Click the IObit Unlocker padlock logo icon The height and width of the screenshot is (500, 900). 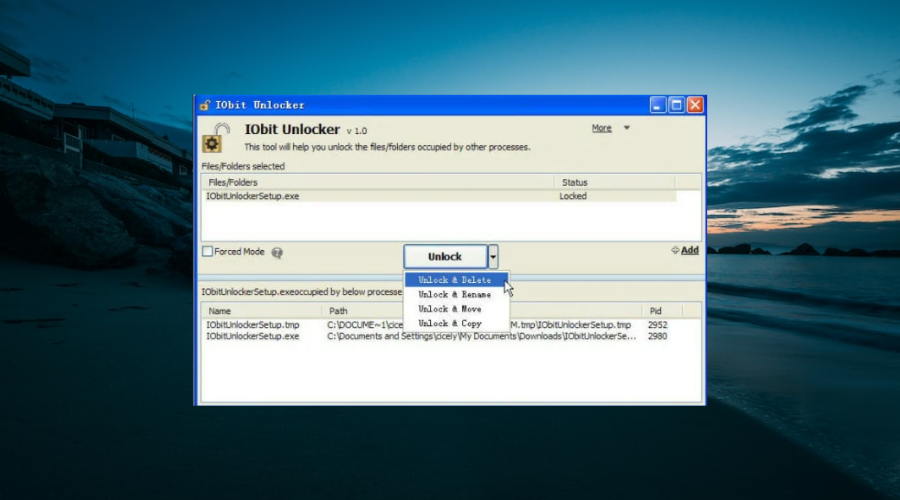(215, 137)
